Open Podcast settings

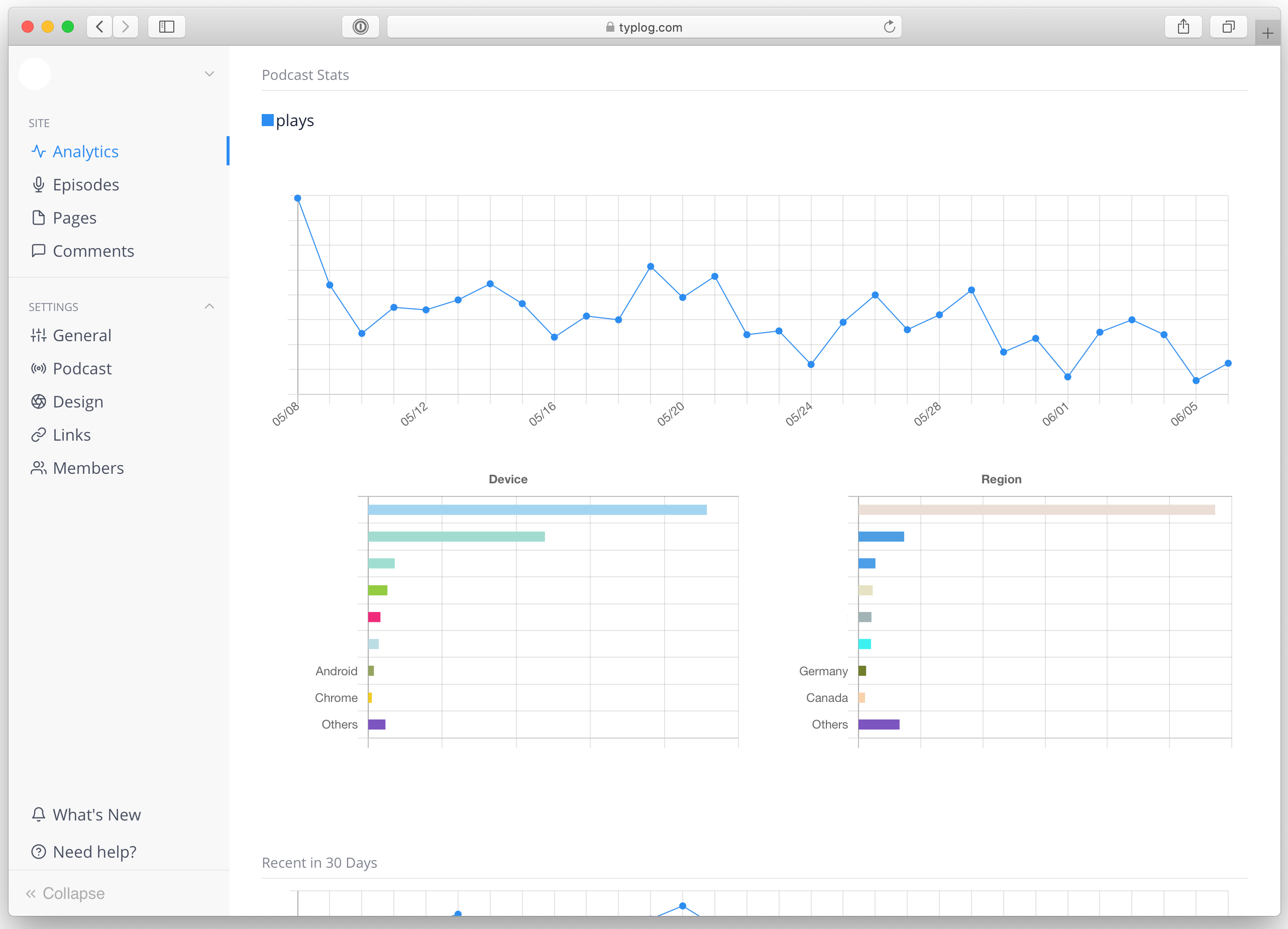pyautogui.click(x=119, y=368)
